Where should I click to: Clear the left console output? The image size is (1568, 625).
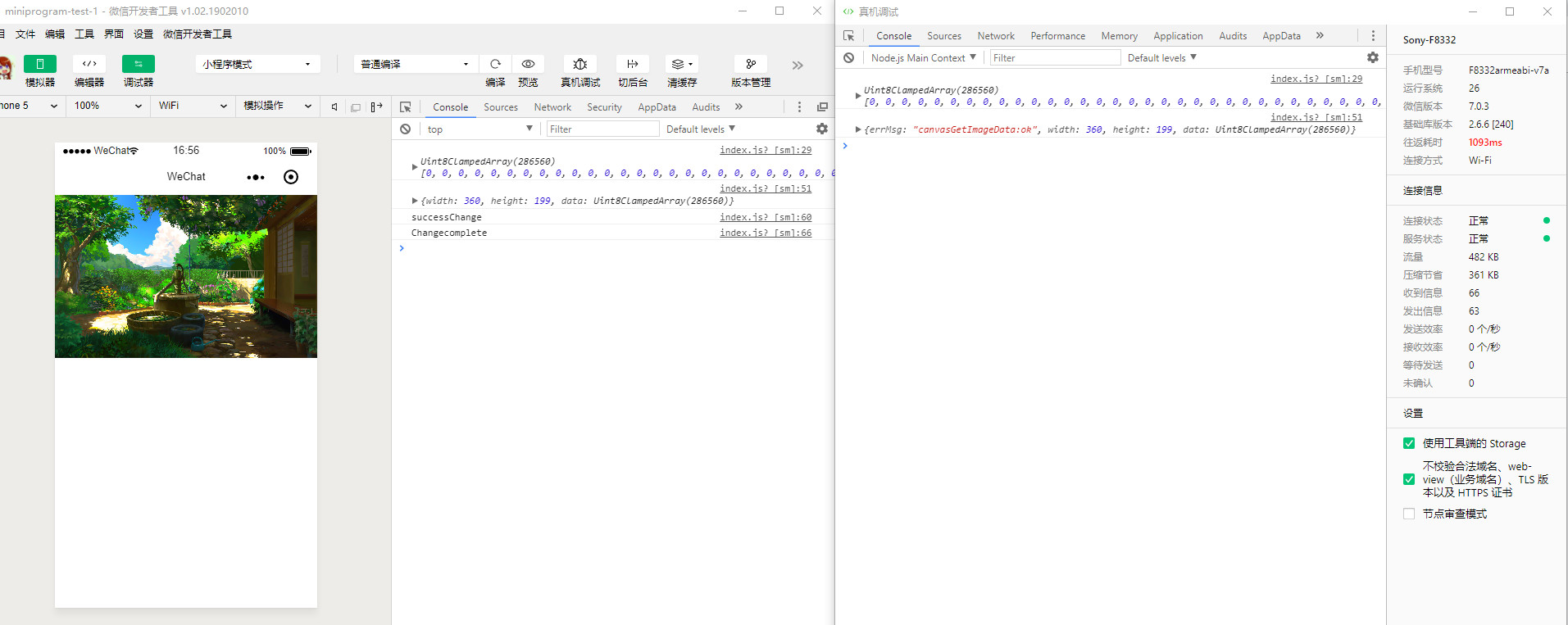(405, 129)
